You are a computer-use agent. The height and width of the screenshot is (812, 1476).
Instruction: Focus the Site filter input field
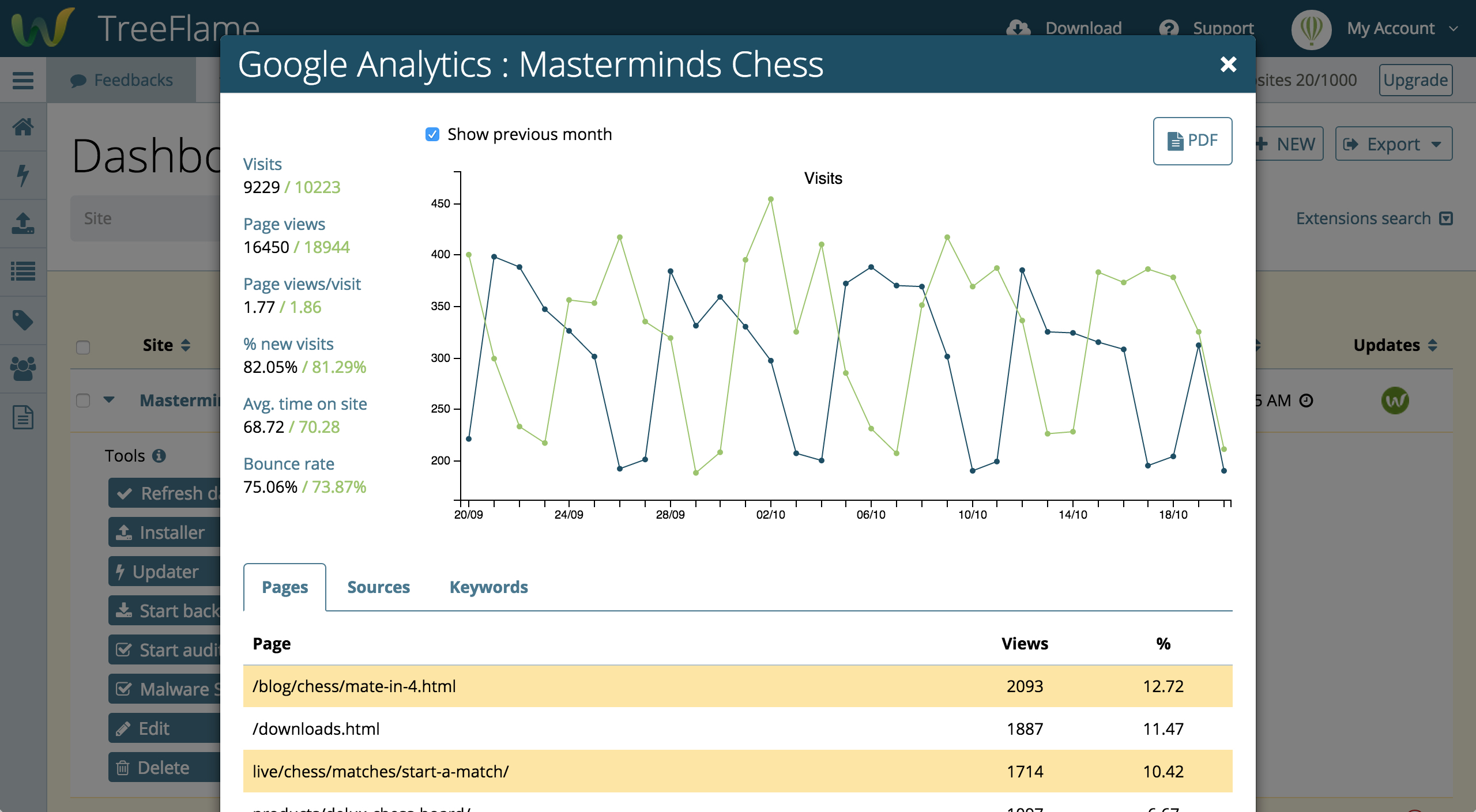coord(146,218)
